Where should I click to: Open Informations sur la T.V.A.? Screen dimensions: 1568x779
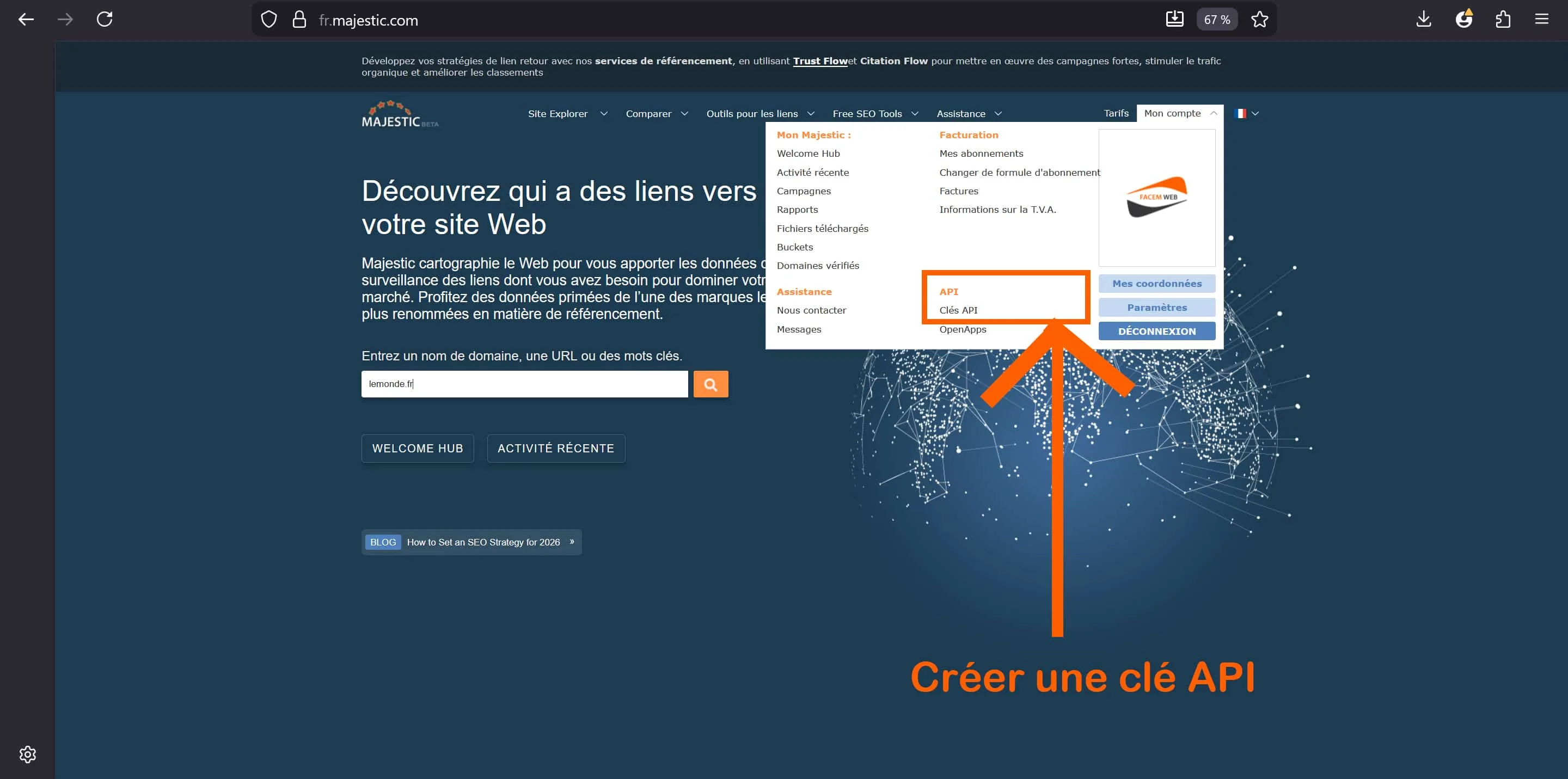pyautogui.click(x=997, y=210)
